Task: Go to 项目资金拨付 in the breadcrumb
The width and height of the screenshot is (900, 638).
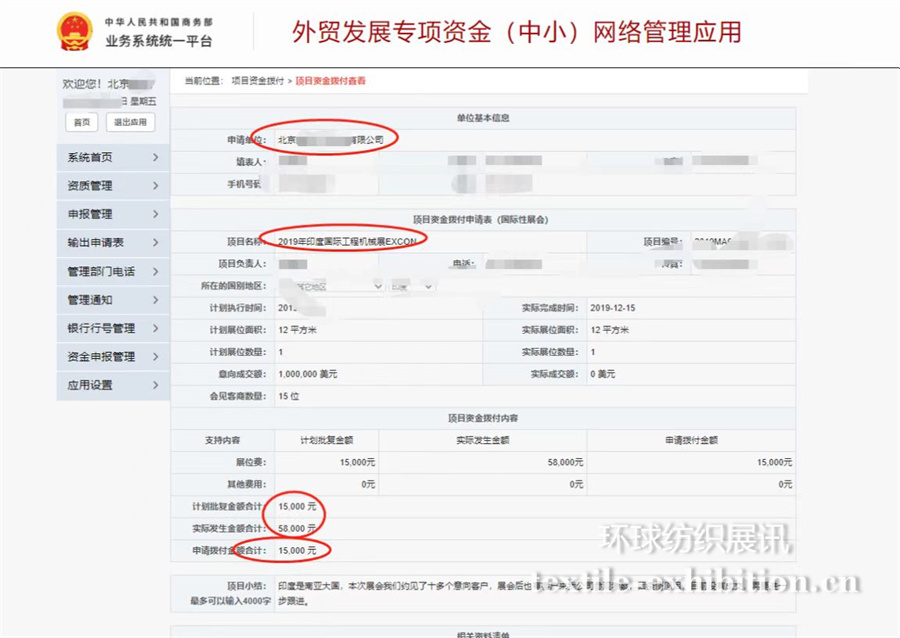Action: point(257,80)
